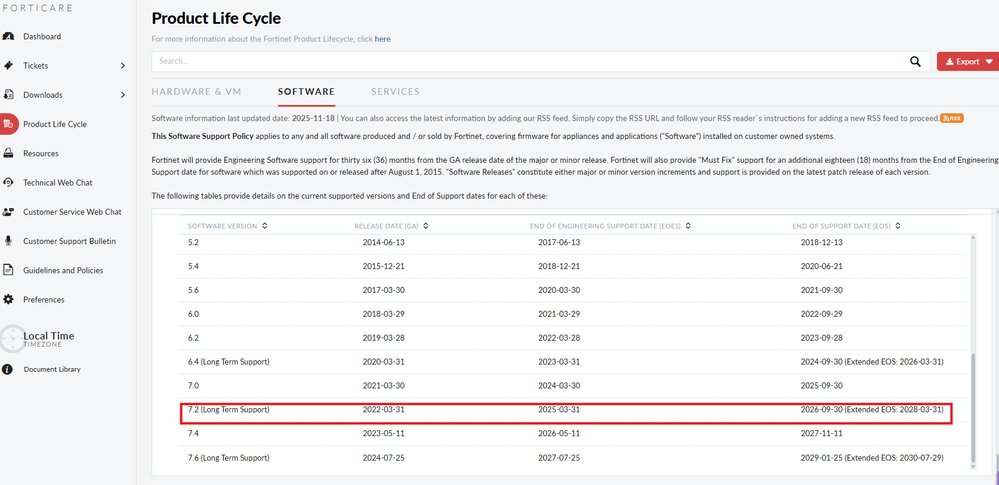
Task: Click the orange RSS feed badge
Action: click(x=951, y=118)
